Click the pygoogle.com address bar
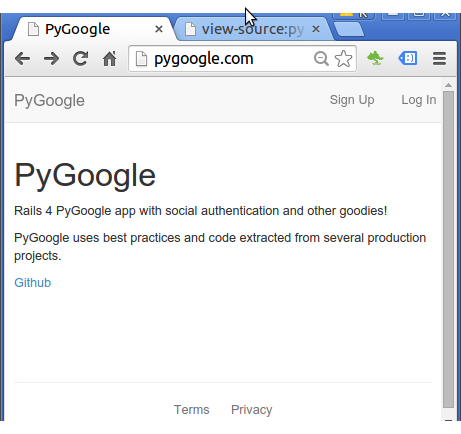This screenshot has height=434, width=461. [x=230, y=59]
